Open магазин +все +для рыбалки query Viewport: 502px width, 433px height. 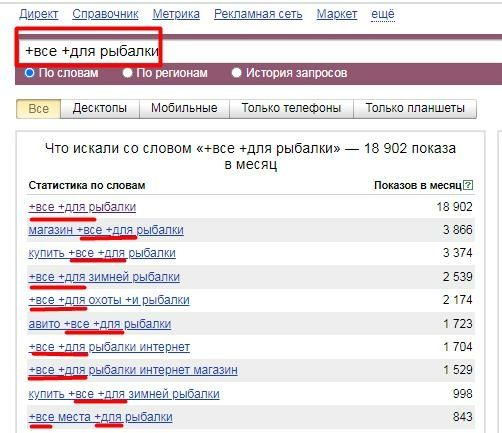[106, 230]
